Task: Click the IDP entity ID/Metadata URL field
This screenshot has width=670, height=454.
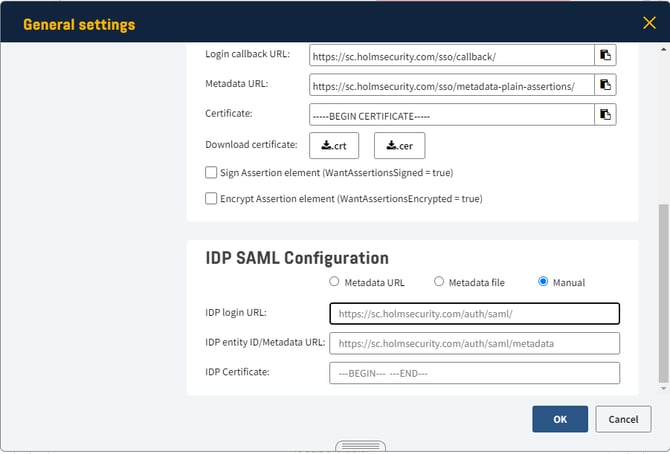Action: 474,344
